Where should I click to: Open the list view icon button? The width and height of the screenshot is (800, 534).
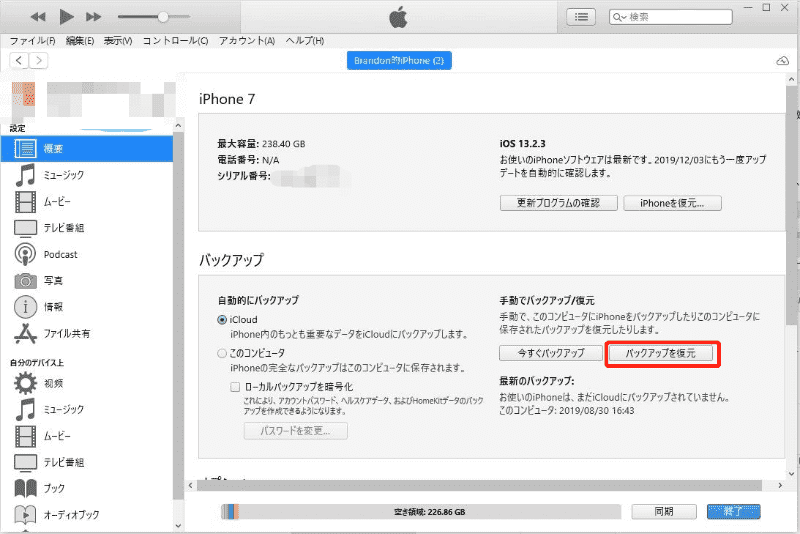coord(581,17)
